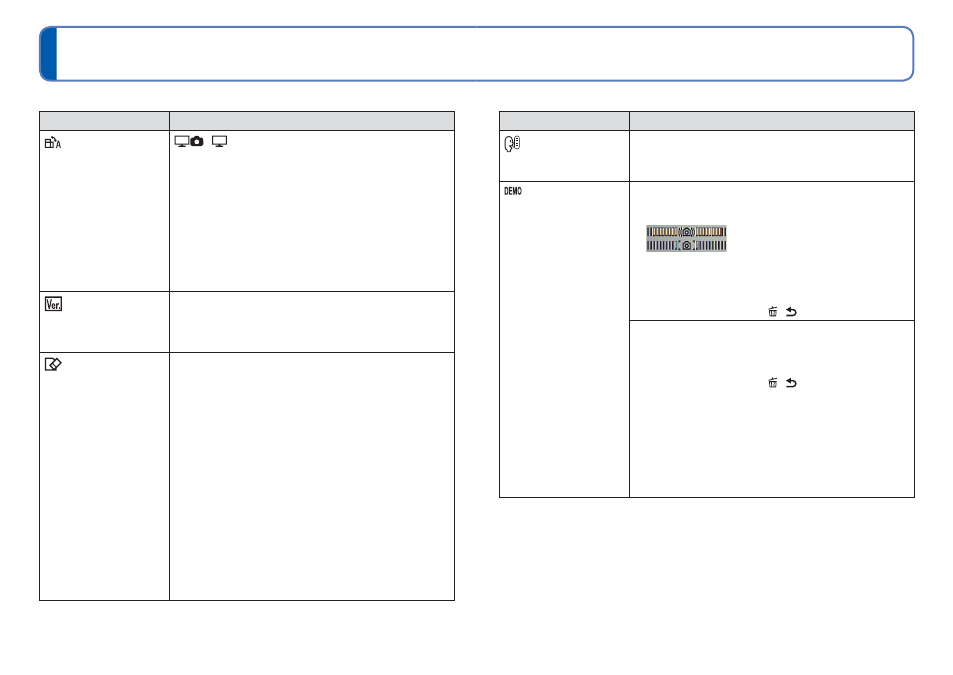
Task: Click the return arrow below the stabilizer graphic
Action: (791, 312)
